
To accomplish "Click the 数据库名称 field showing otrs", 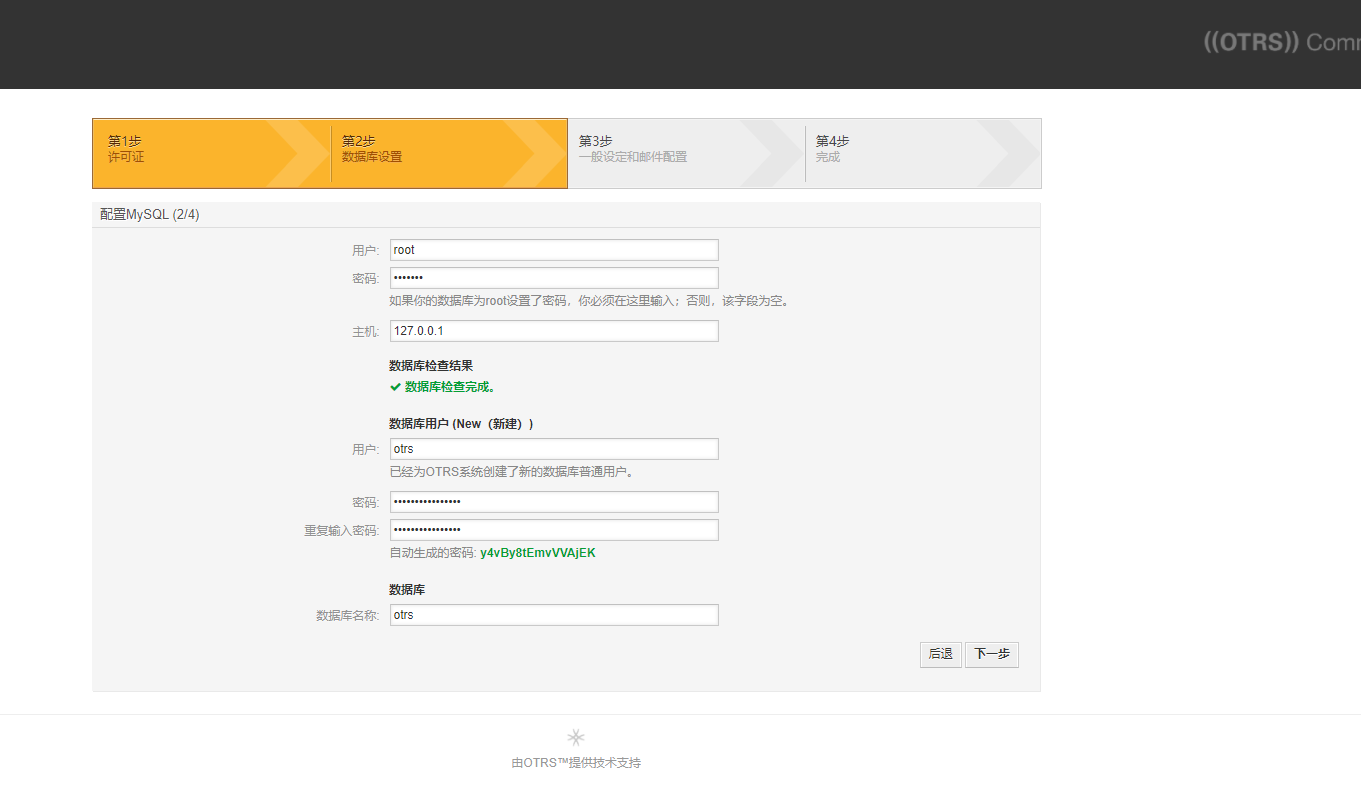I will [x=553, y=614].
